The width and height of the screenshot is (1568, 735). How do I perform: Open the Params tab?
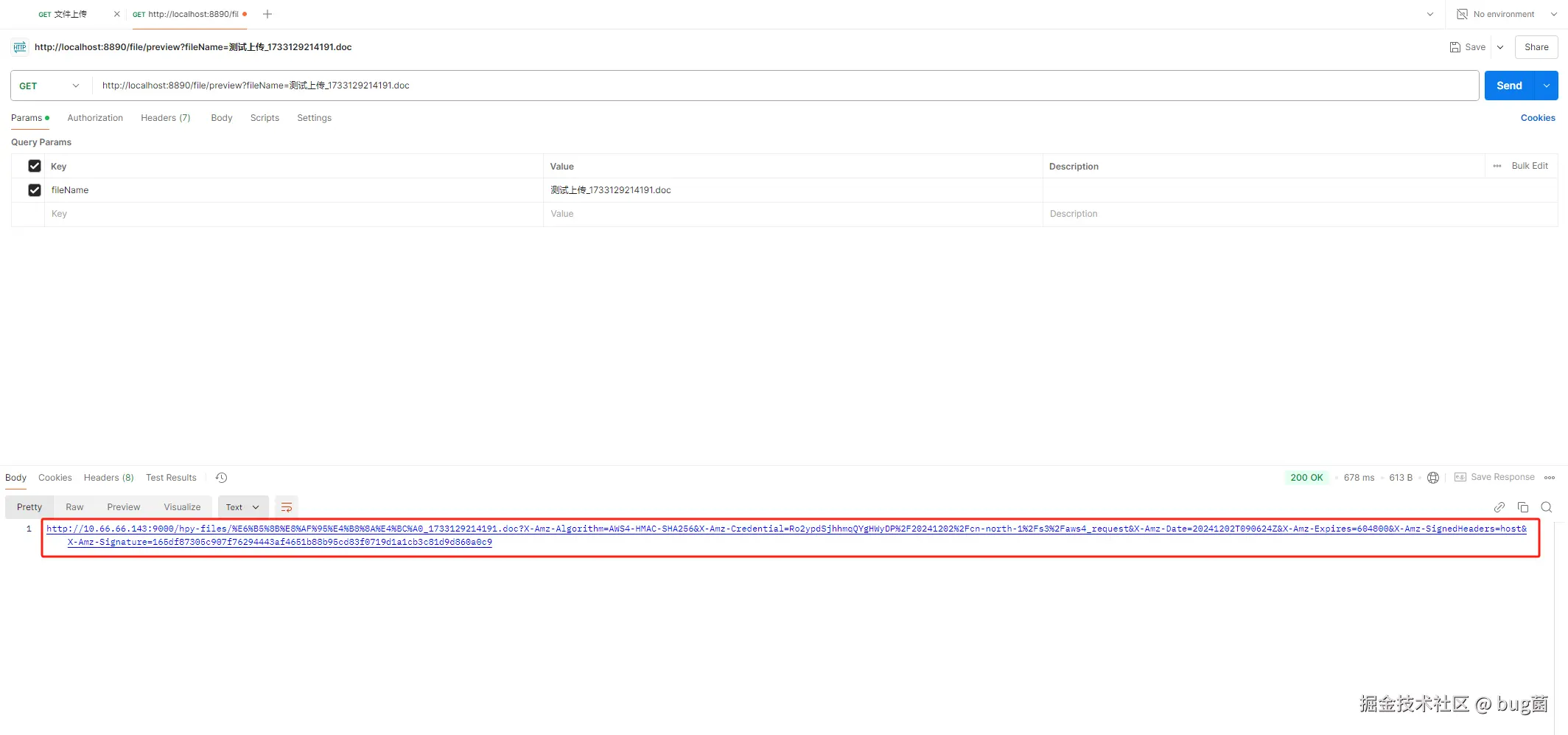[x=29, y=118]
